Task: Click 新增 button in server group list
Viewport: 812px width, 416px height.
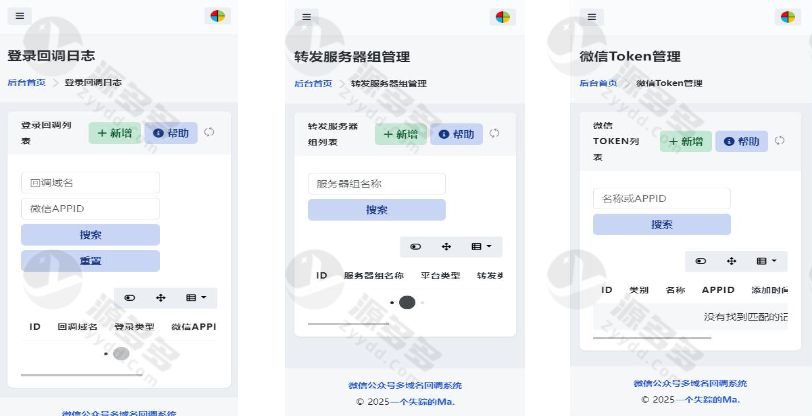Action: (401, 134)
